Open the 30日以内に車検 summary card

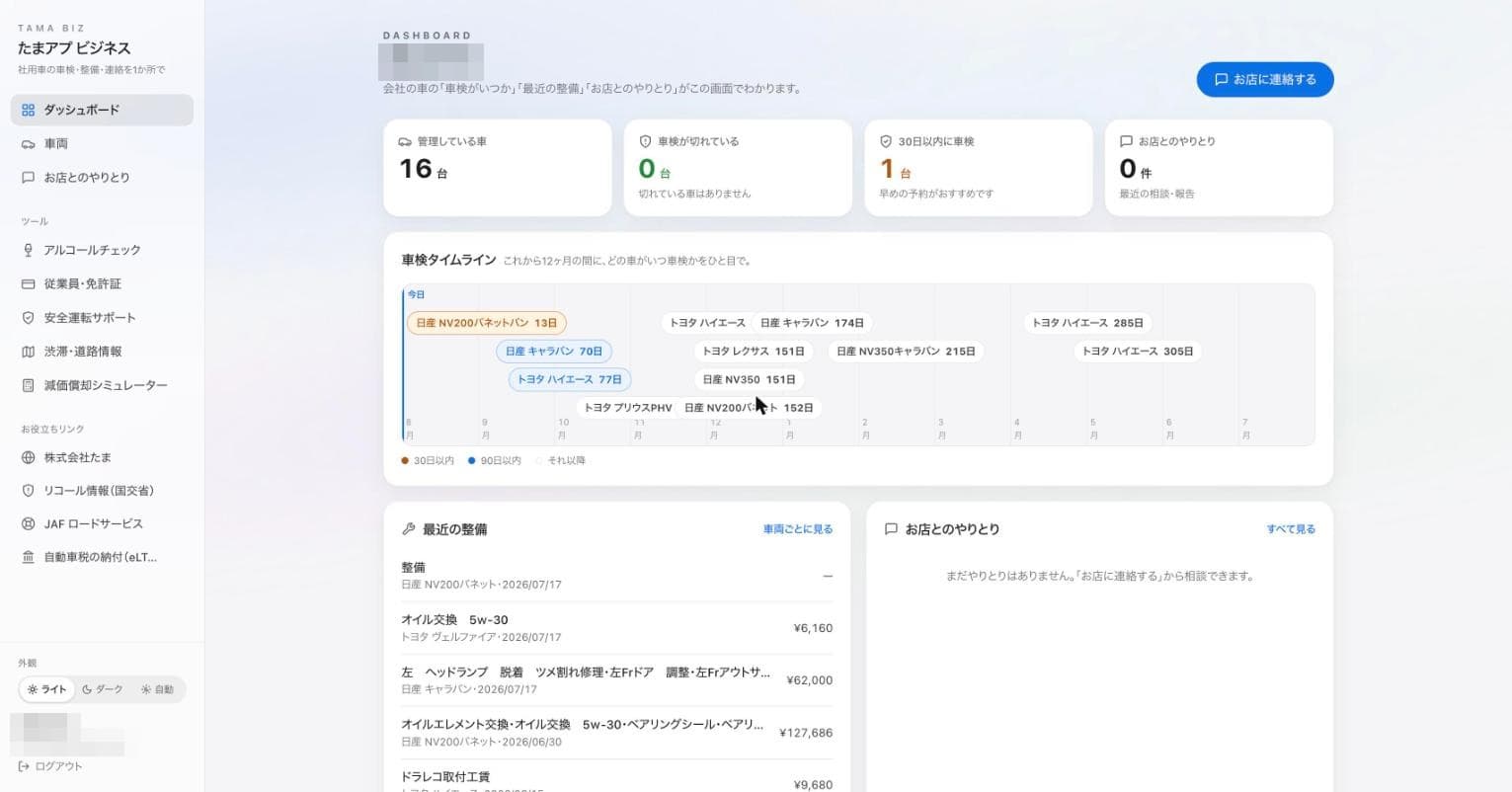pyautogui.click(x=979, y=168)
